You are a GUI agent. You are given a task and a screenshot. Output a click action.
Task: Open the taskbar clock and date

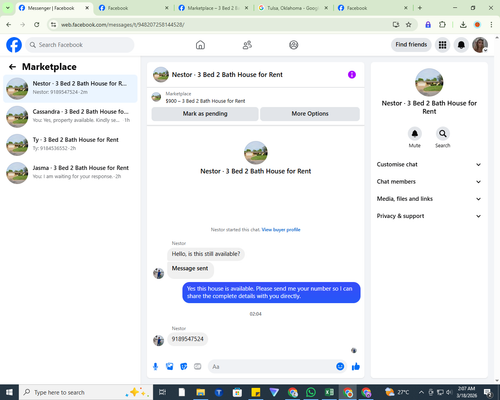[x=467, y=392]
